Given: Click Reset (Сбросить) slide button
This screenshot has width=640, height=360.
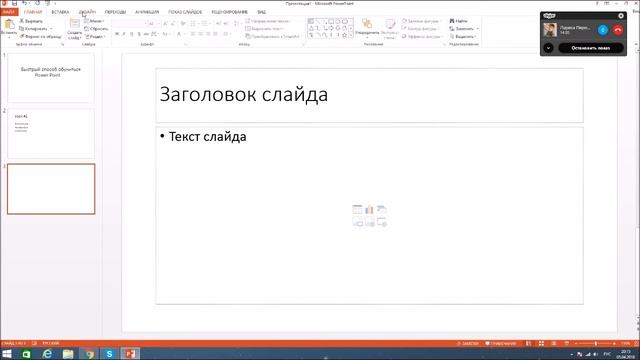Looking at the screenshot, I should point(96,29).
